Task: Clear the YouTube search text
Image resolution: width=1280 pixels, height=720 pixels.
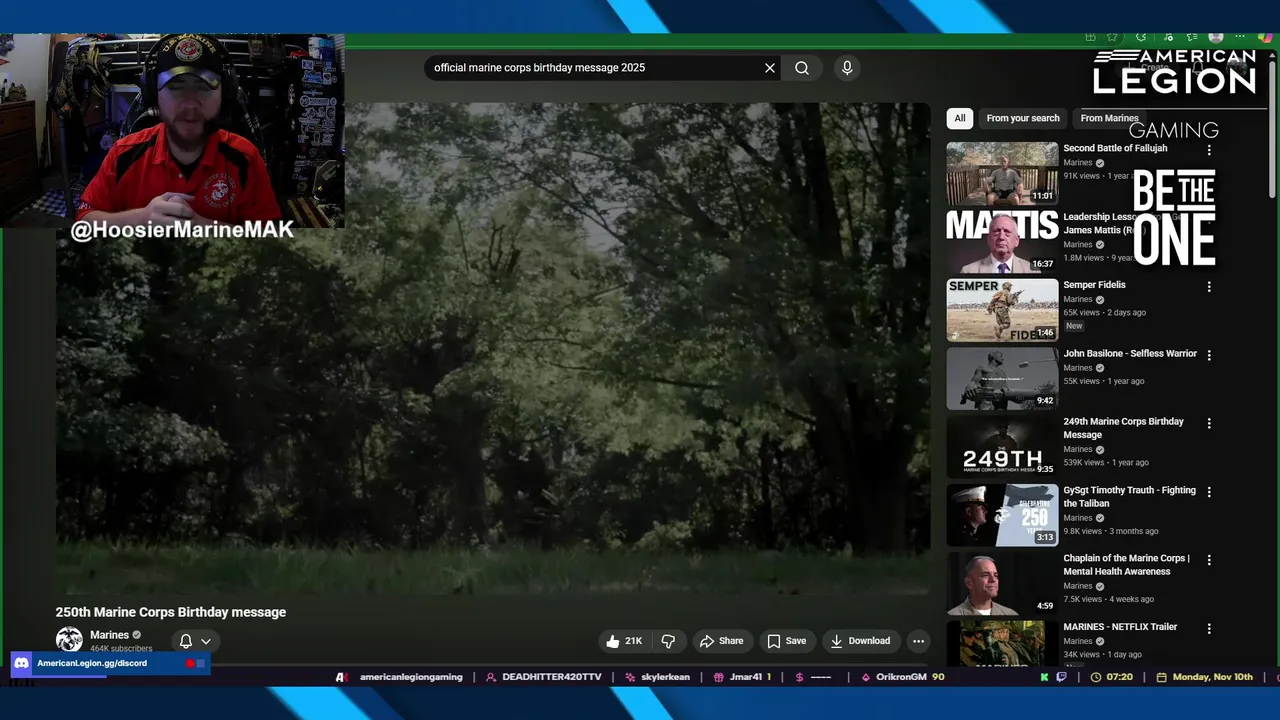Action: click(770, 68)
